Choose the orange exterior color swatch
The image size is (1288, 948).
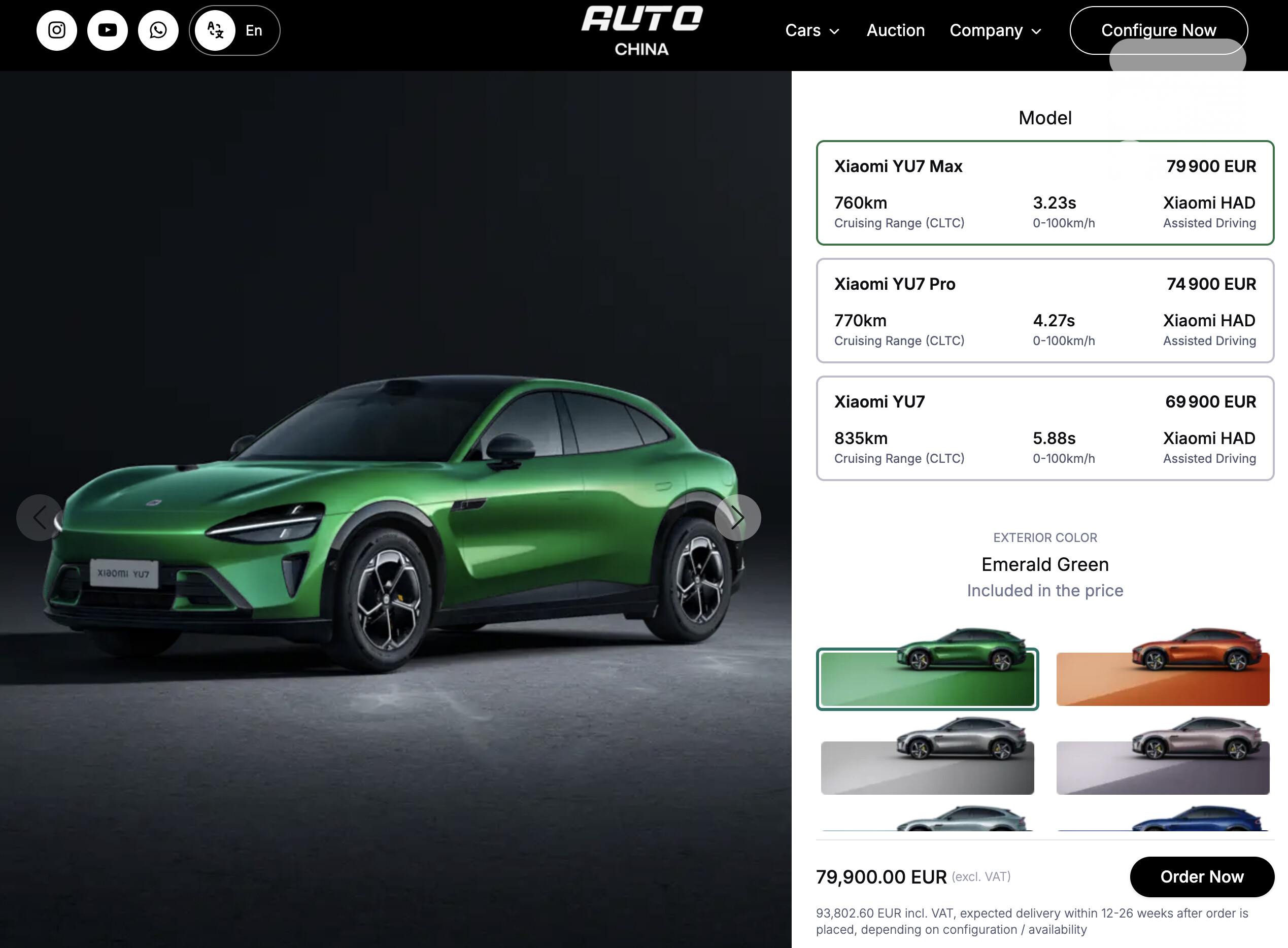(x=1162, y=667)
